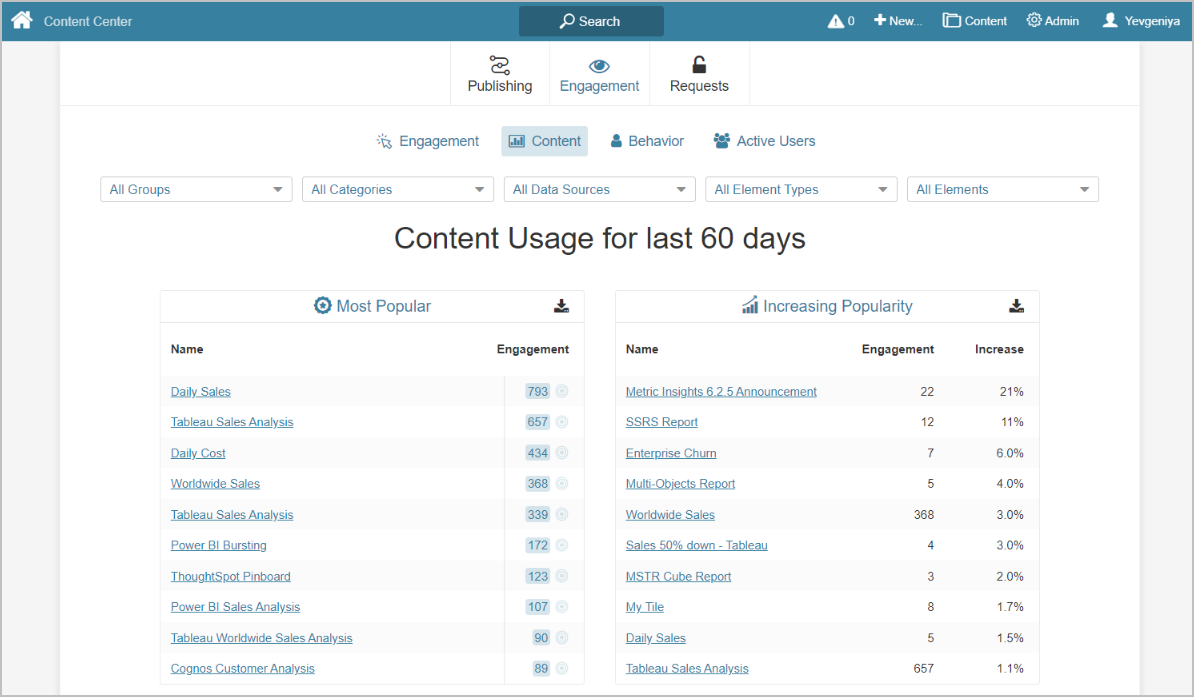
Task: Open Metric Insights 6.2.5 Announcement link
Action: click(x=721, y=392)
